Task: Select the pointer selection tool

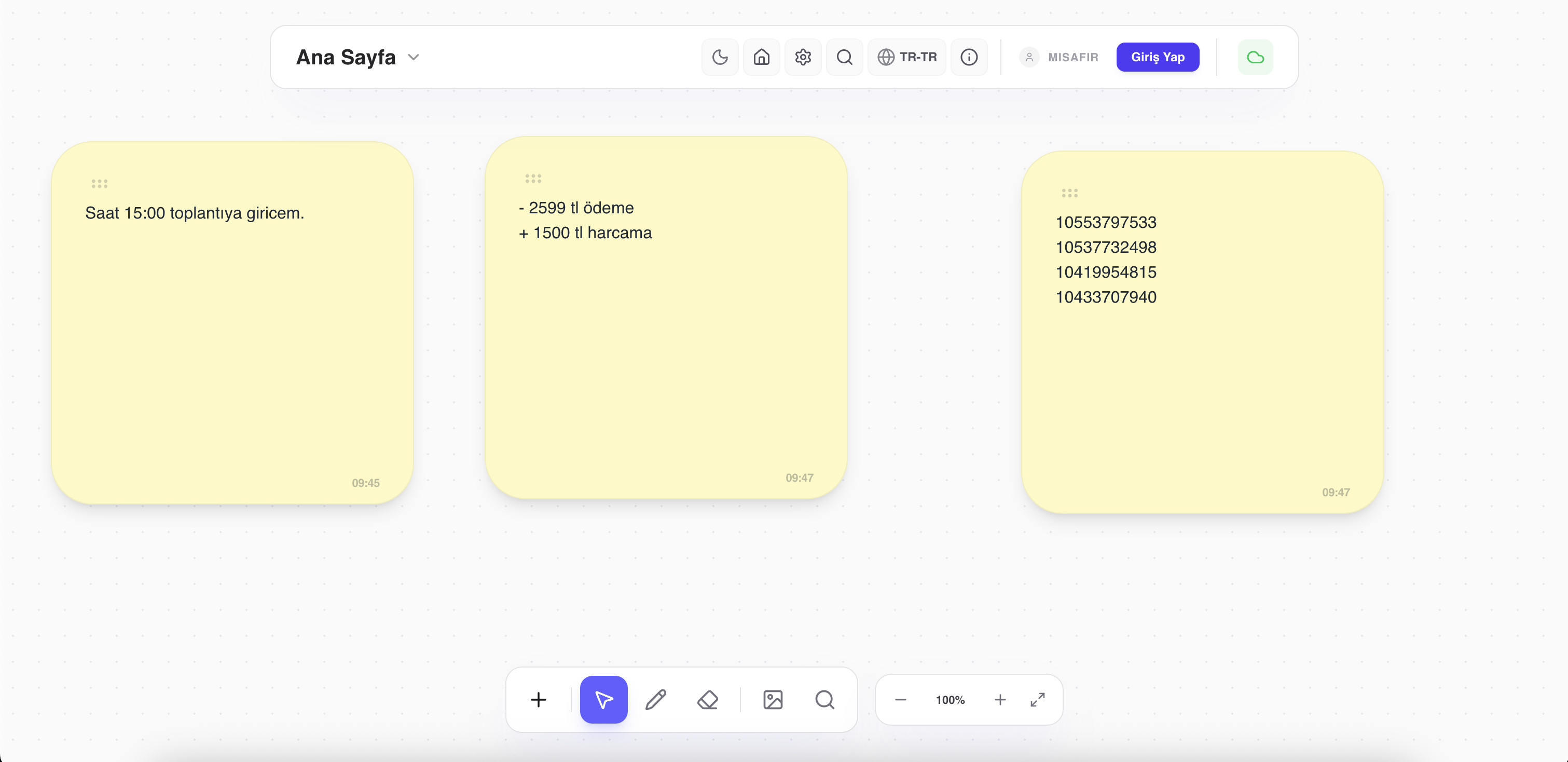Action: (603, 699)
